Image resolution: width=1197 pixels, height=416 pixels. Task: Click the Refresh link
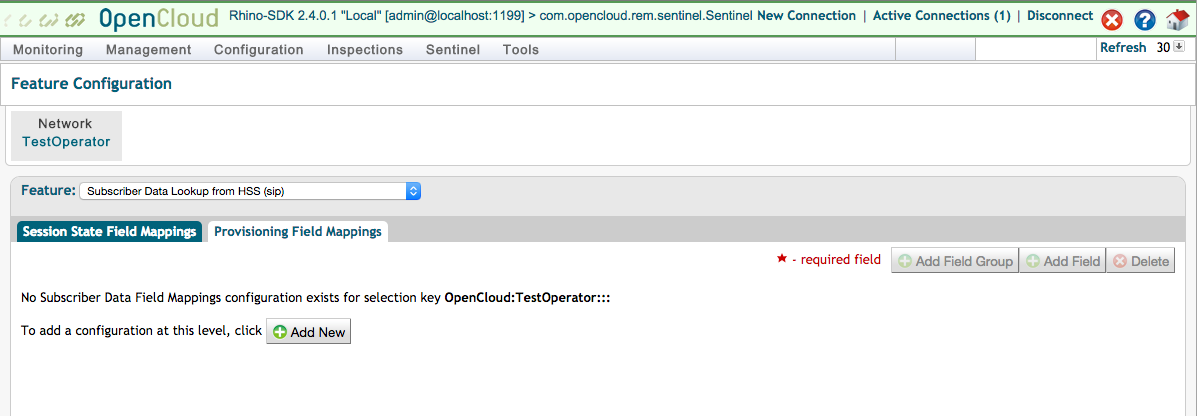click(x=1123, y=47)
